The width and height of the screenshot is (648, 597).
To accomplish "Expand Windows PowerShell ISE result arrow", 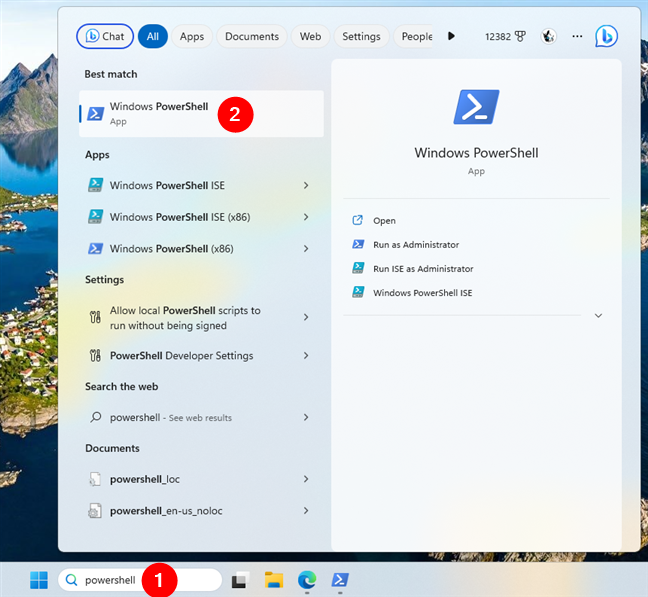I will pos(306,185).
